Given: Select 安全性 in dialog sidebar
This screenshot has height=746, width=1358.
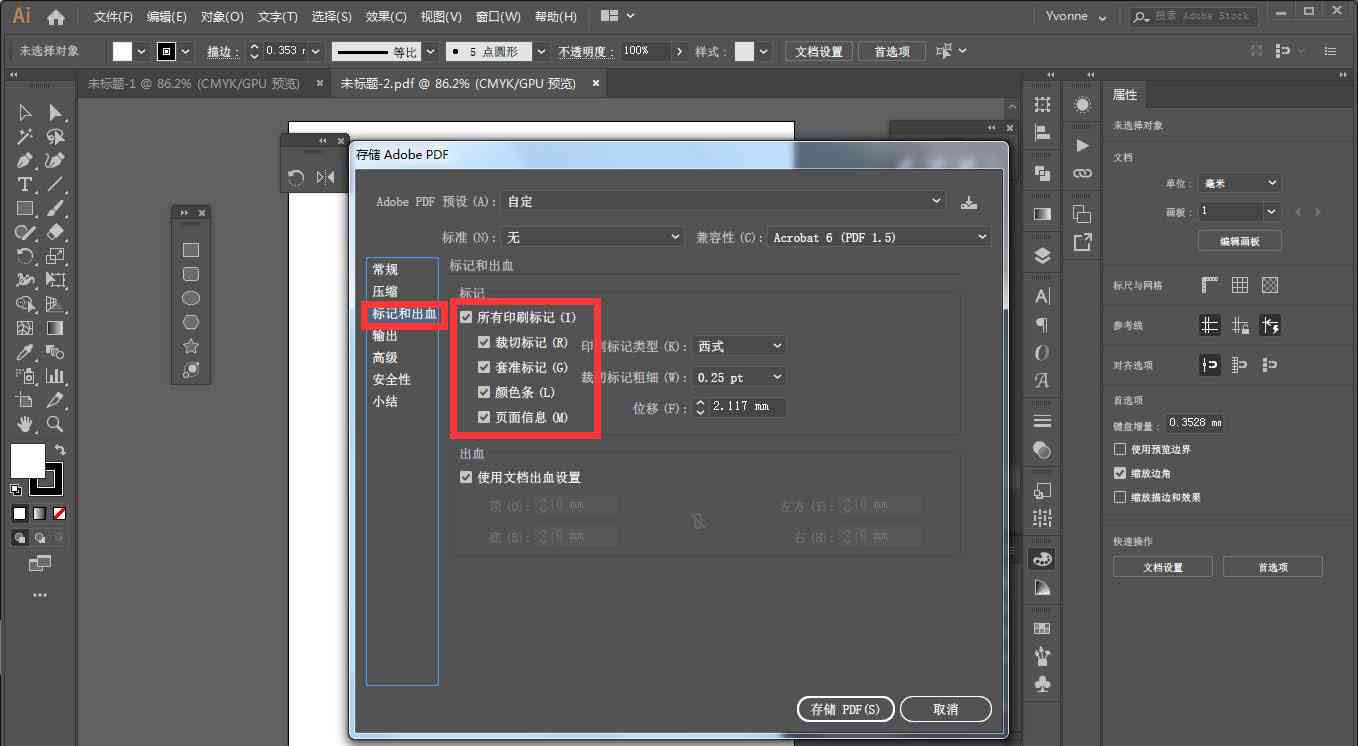Looking at the screenshot, I should [392, 380].
